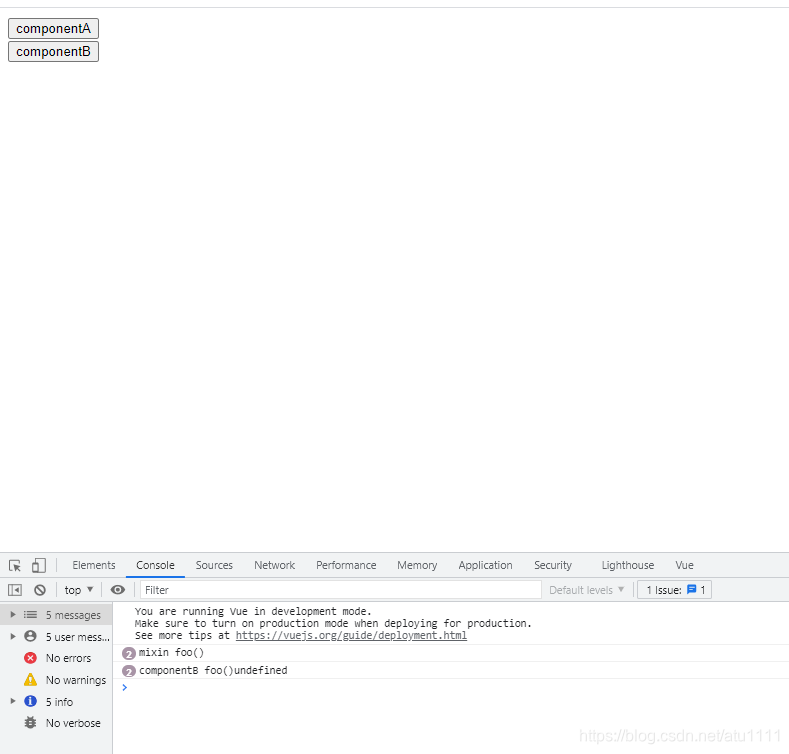Open the Sources tab
The width and height of the screenshot is (789, 754).
[x=214, y=565]
